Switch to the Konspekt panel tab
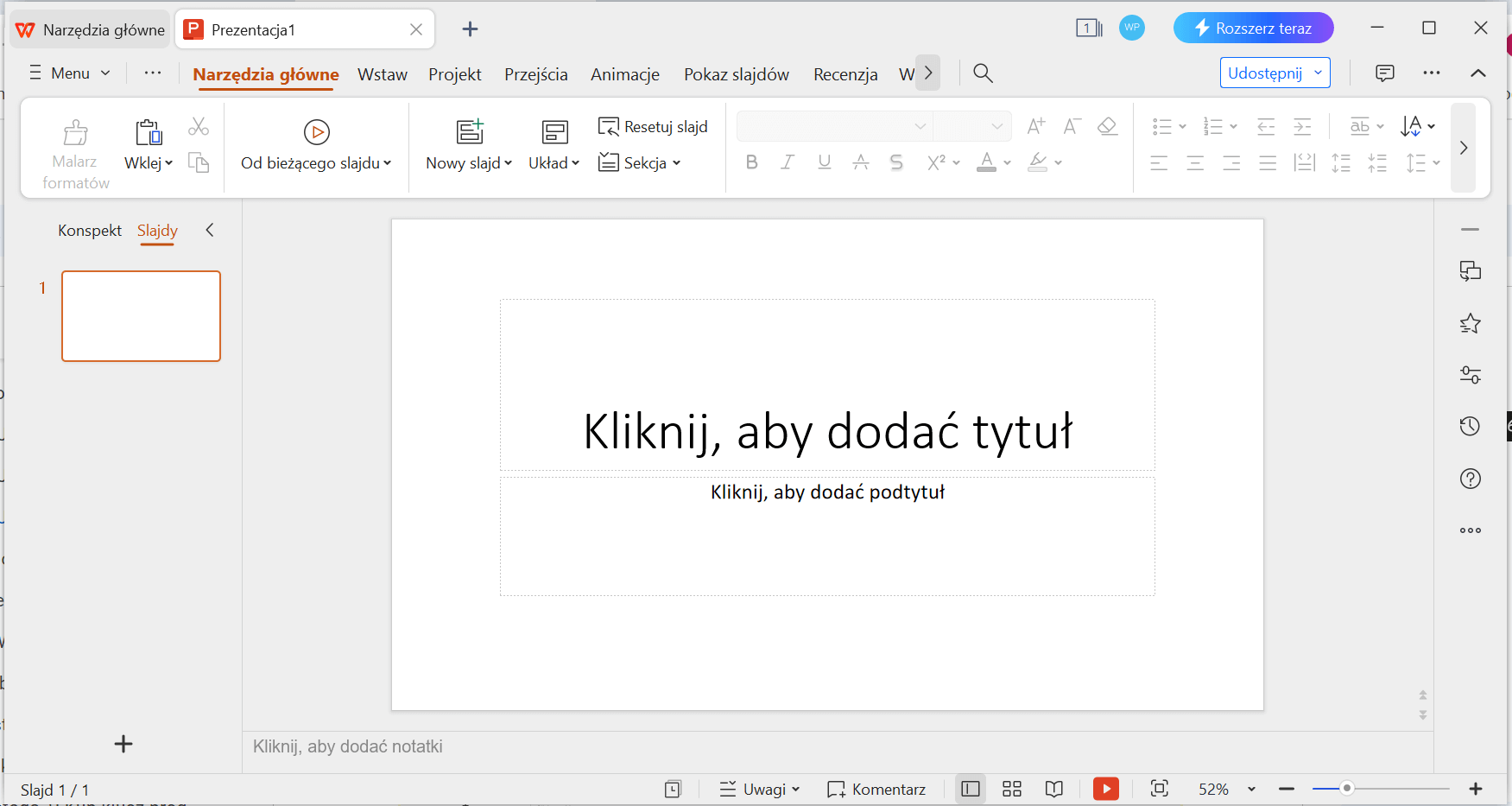 (x=90, y=231)
